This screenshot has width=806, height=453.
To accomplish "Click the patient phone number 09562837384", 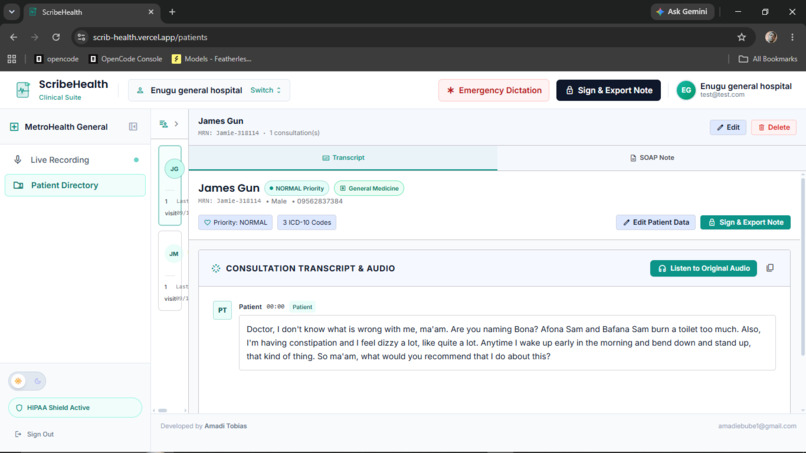I will point(320,201).
